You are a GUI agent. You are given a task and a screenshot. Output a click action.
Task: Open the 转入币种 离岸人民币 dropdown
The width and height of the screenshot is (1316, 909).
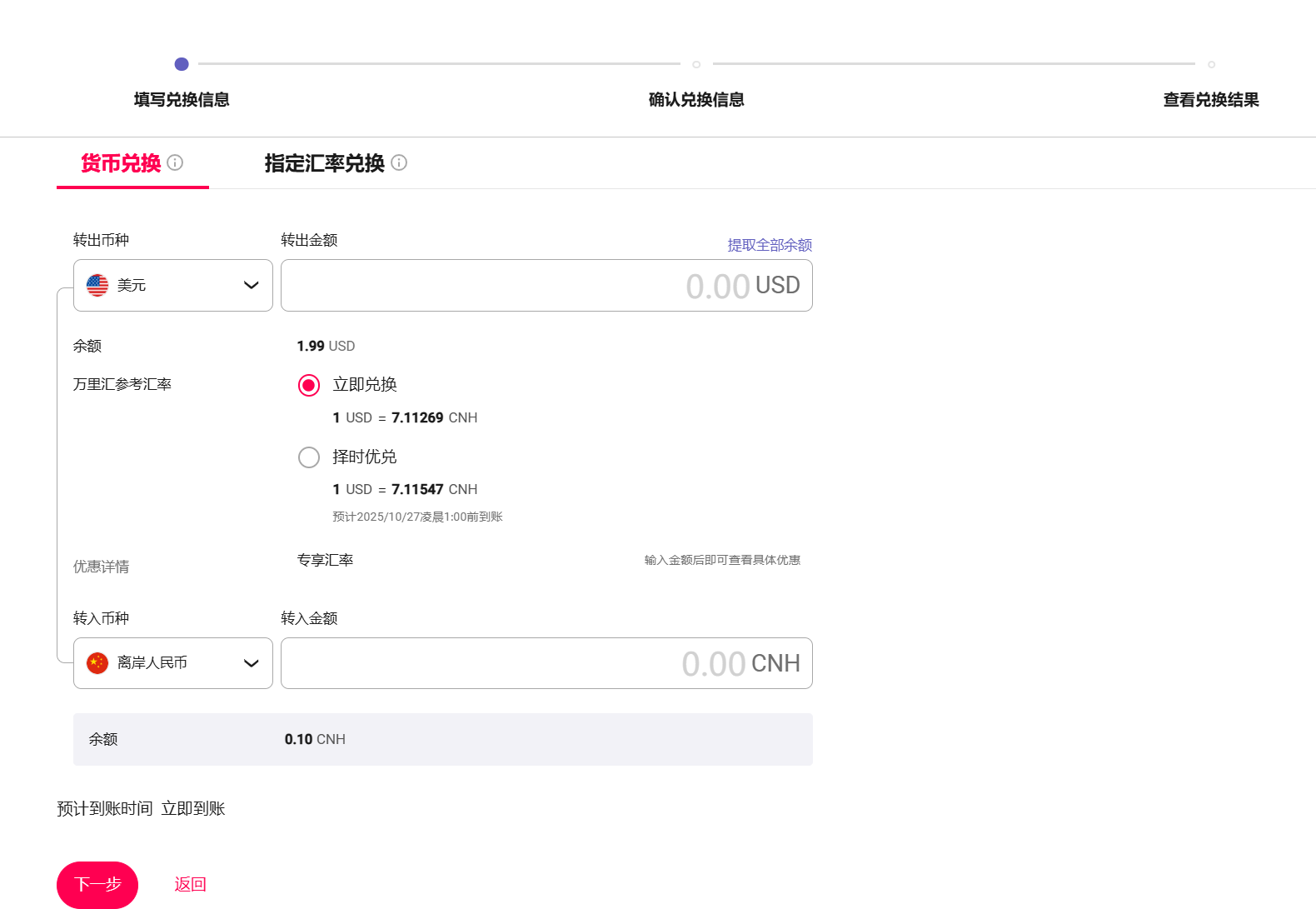click(x=172, y=663)
